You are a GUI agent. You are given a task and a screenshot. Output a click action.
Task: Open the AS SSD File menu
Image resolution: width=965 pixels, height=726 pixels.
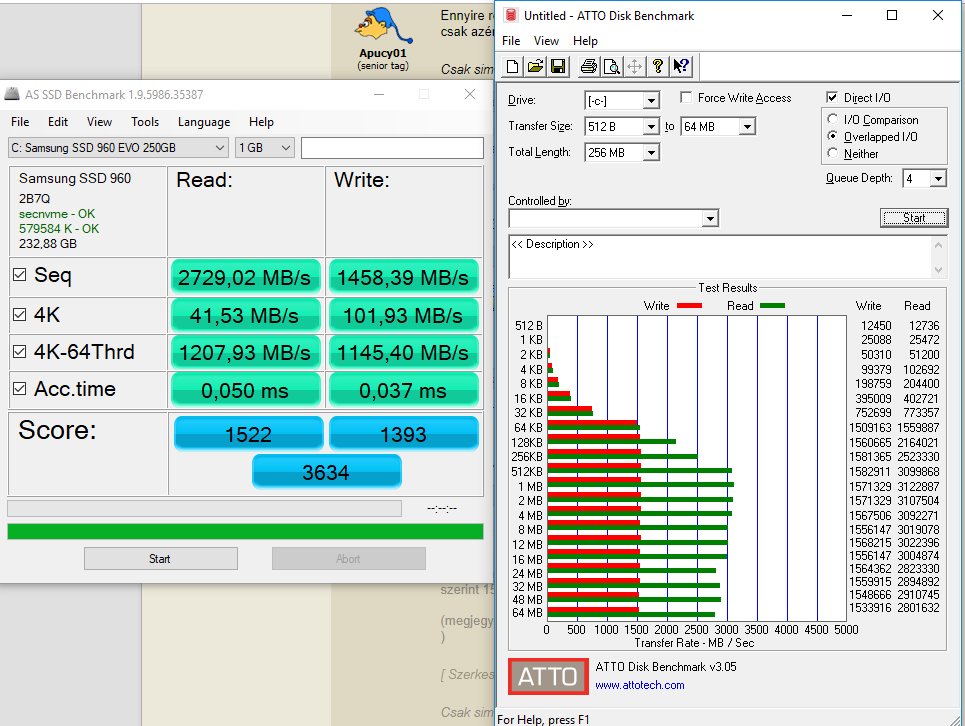(20, 122)
